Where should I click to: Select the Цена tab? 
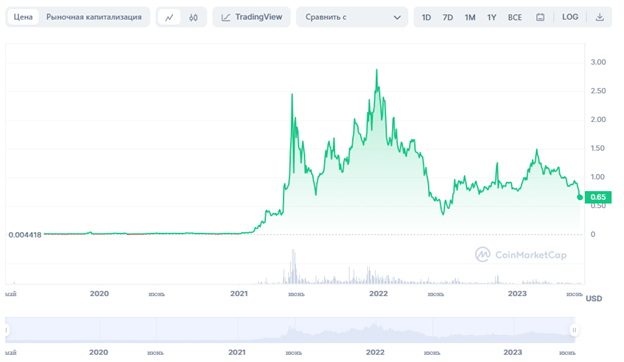[x=23, y=17]
